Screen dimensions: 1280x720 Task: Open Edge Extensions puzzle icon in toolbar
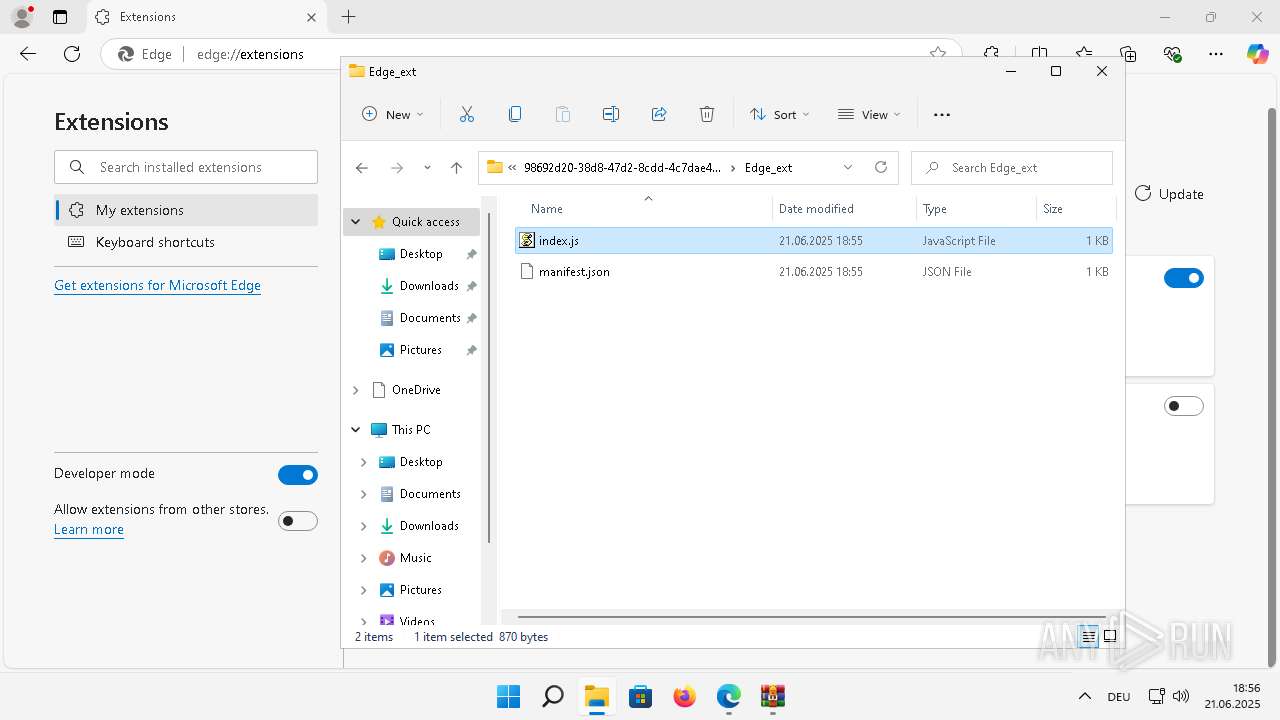coord(991,54)
